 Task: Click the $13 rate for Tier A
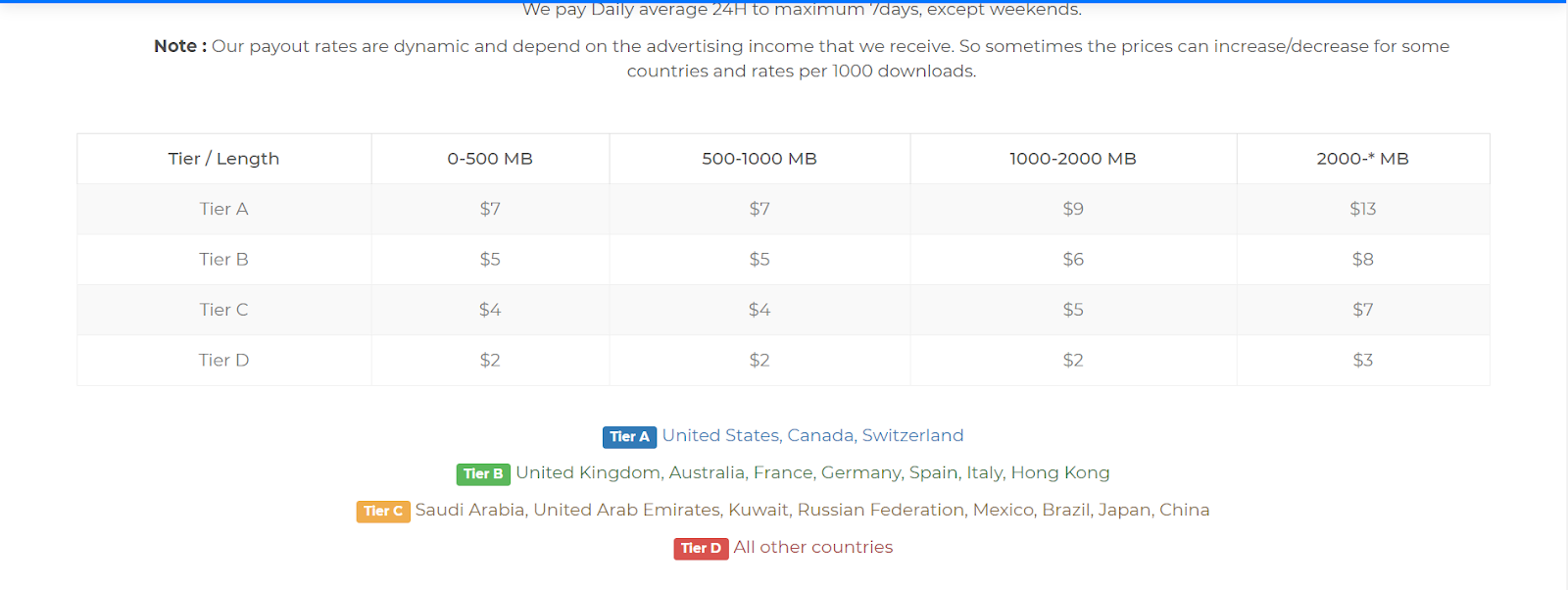click(x=1363, y=209)
